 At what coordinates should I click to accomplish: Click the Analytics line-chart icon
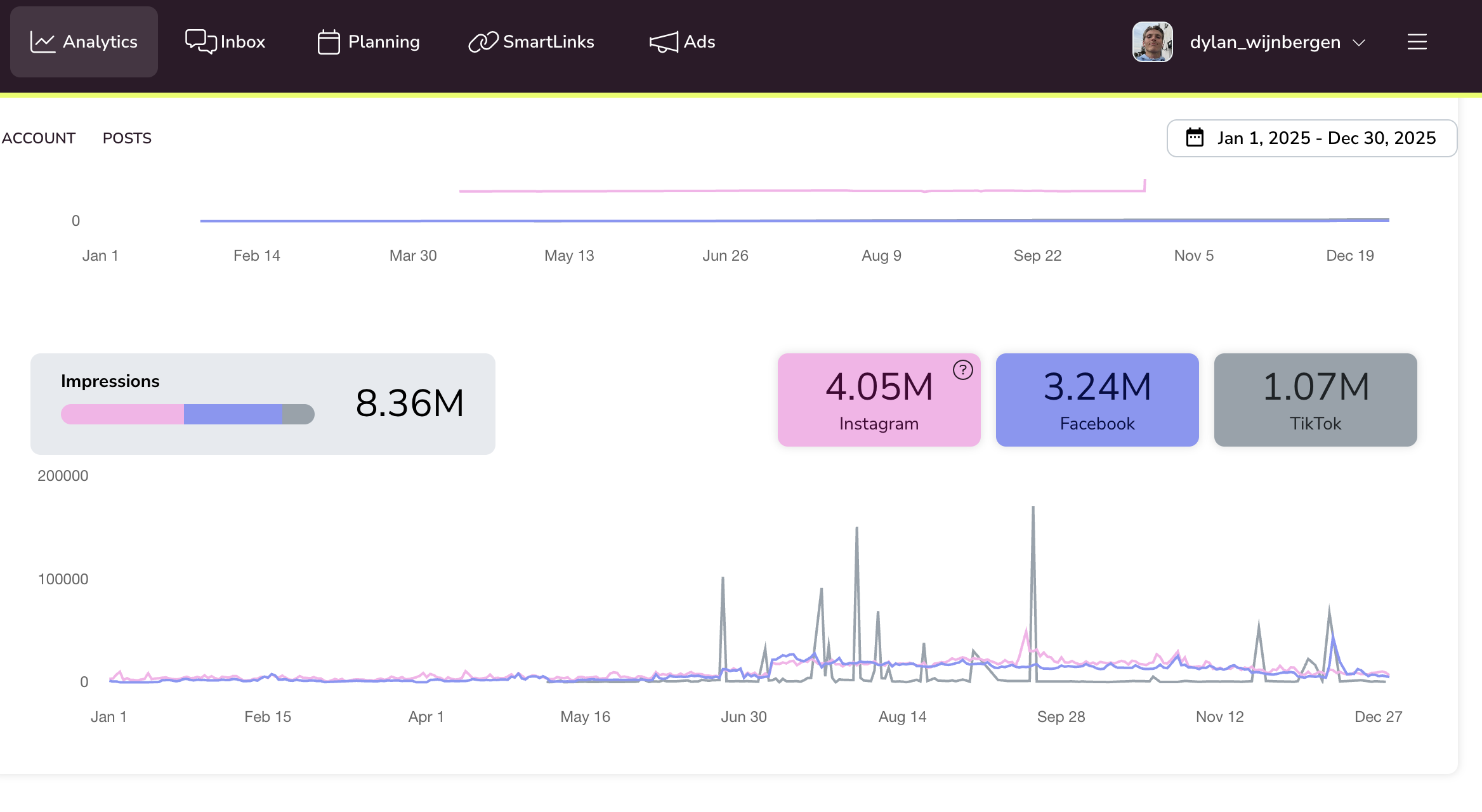point(43,42)
